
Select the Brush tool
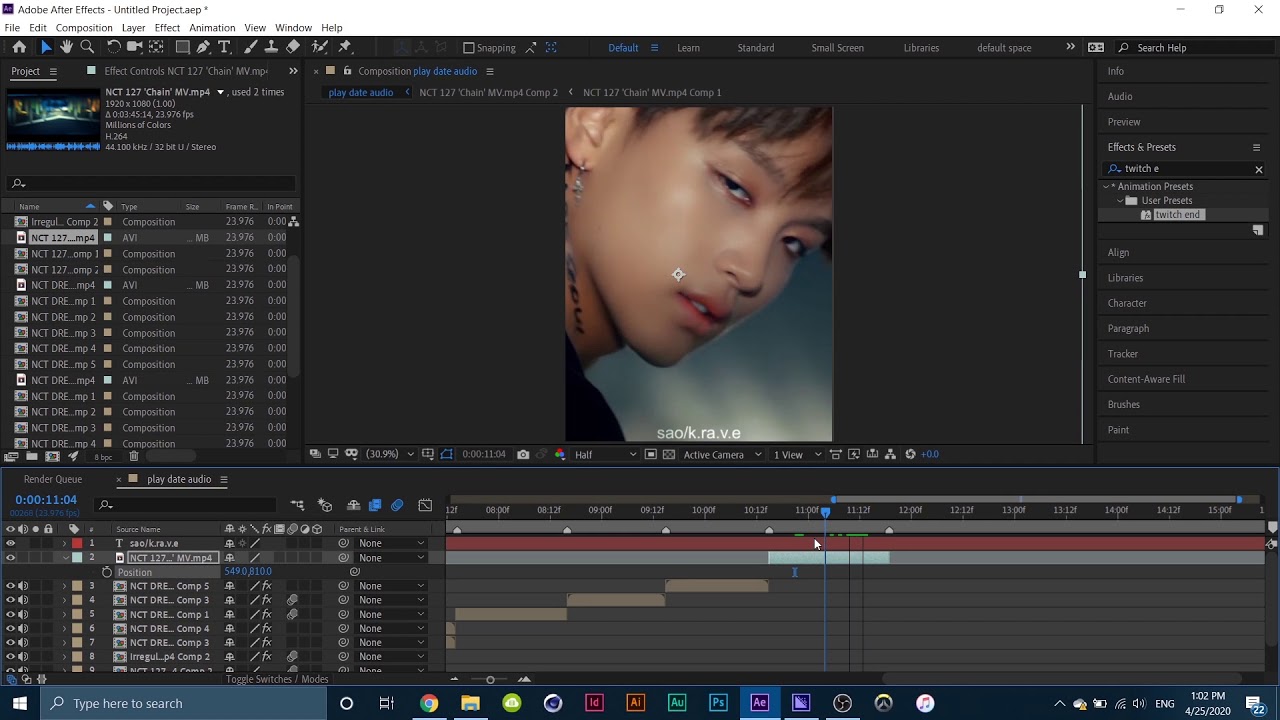(x=250, y=47)
